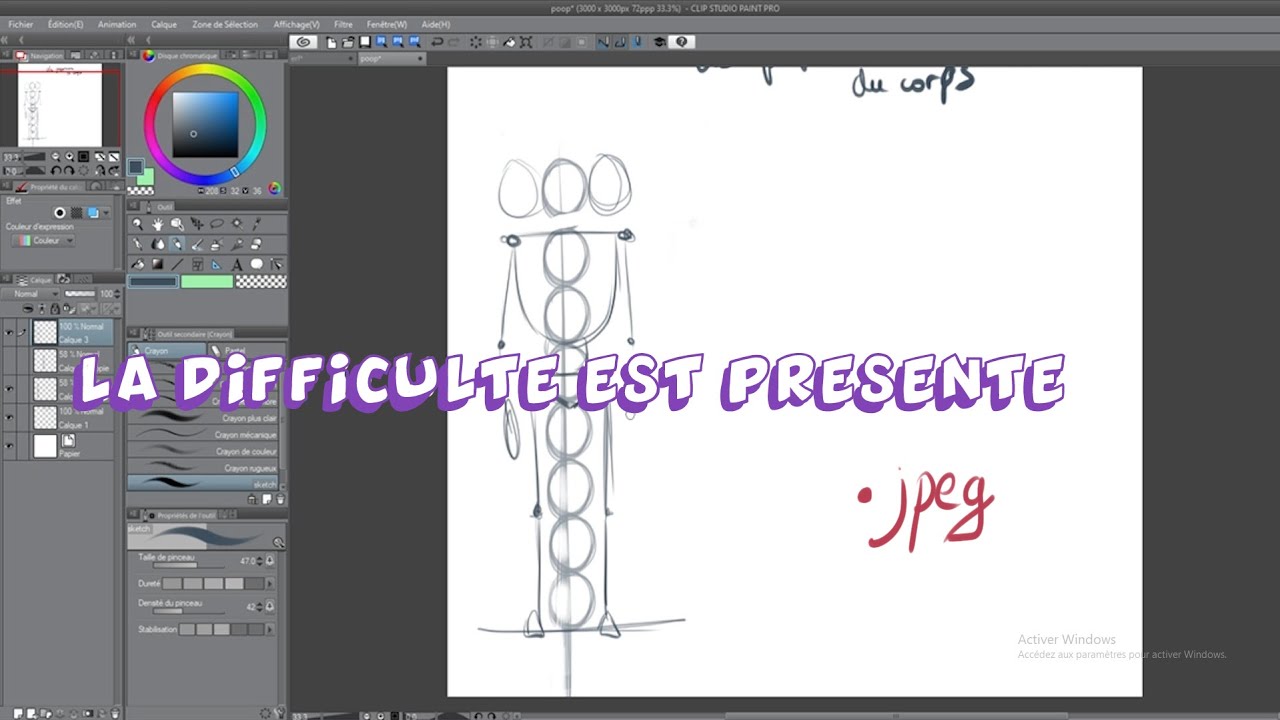Click the delete layer trash icon
This screenshot has width=1280, height=720.
(115, 713)
